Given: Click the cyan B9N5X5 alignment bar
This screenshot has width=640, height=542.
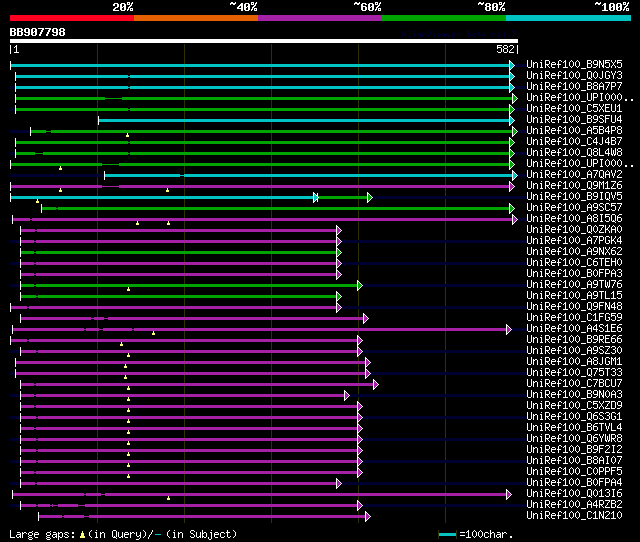Looking at the screenshot, I should tap(260, 65).
